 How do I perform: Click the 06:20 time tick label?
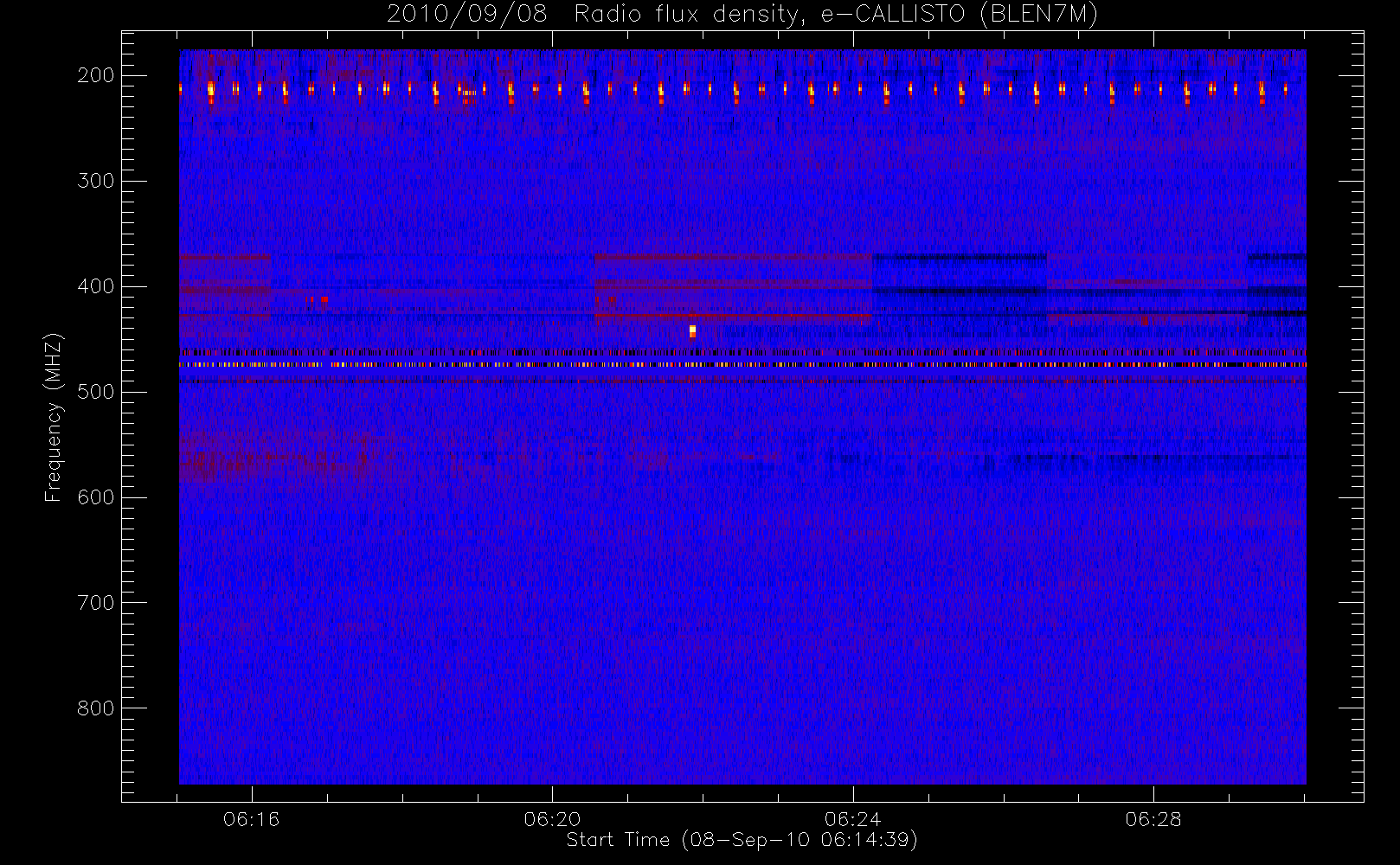pyautogui.click(x=552, y=819)
